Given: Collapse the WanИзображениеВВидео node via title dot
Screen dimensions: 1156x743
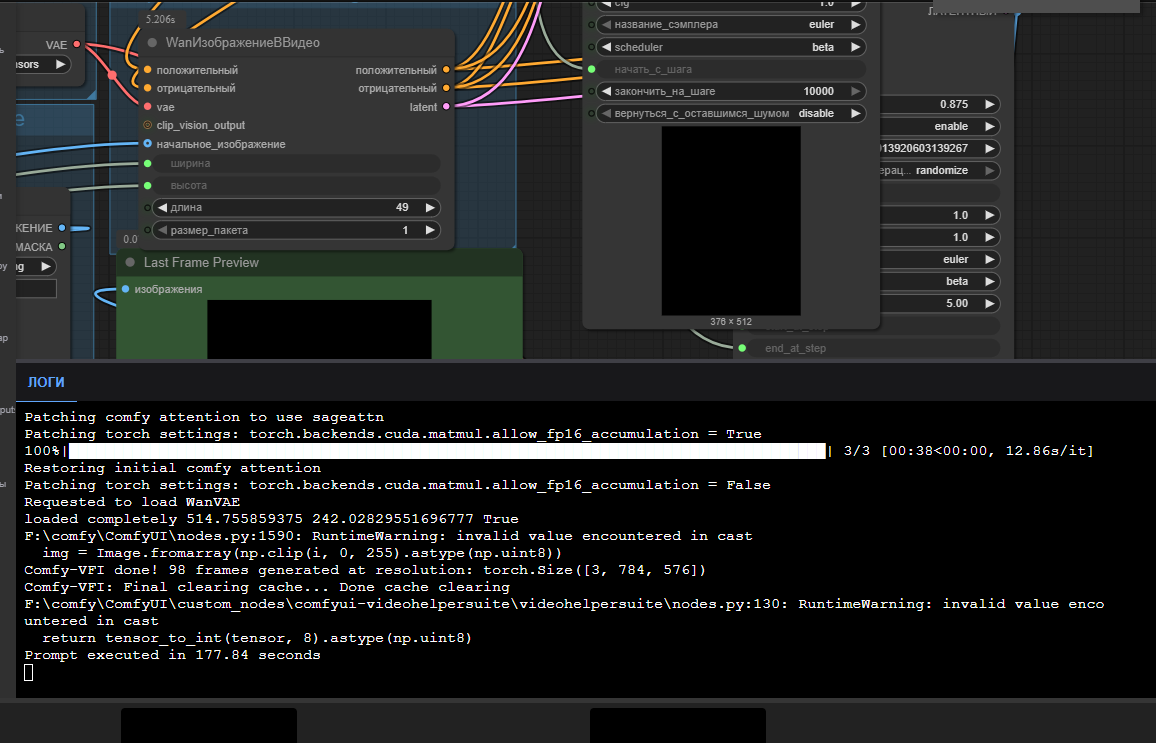Looking at the screenshot, I should click(152, 43).
